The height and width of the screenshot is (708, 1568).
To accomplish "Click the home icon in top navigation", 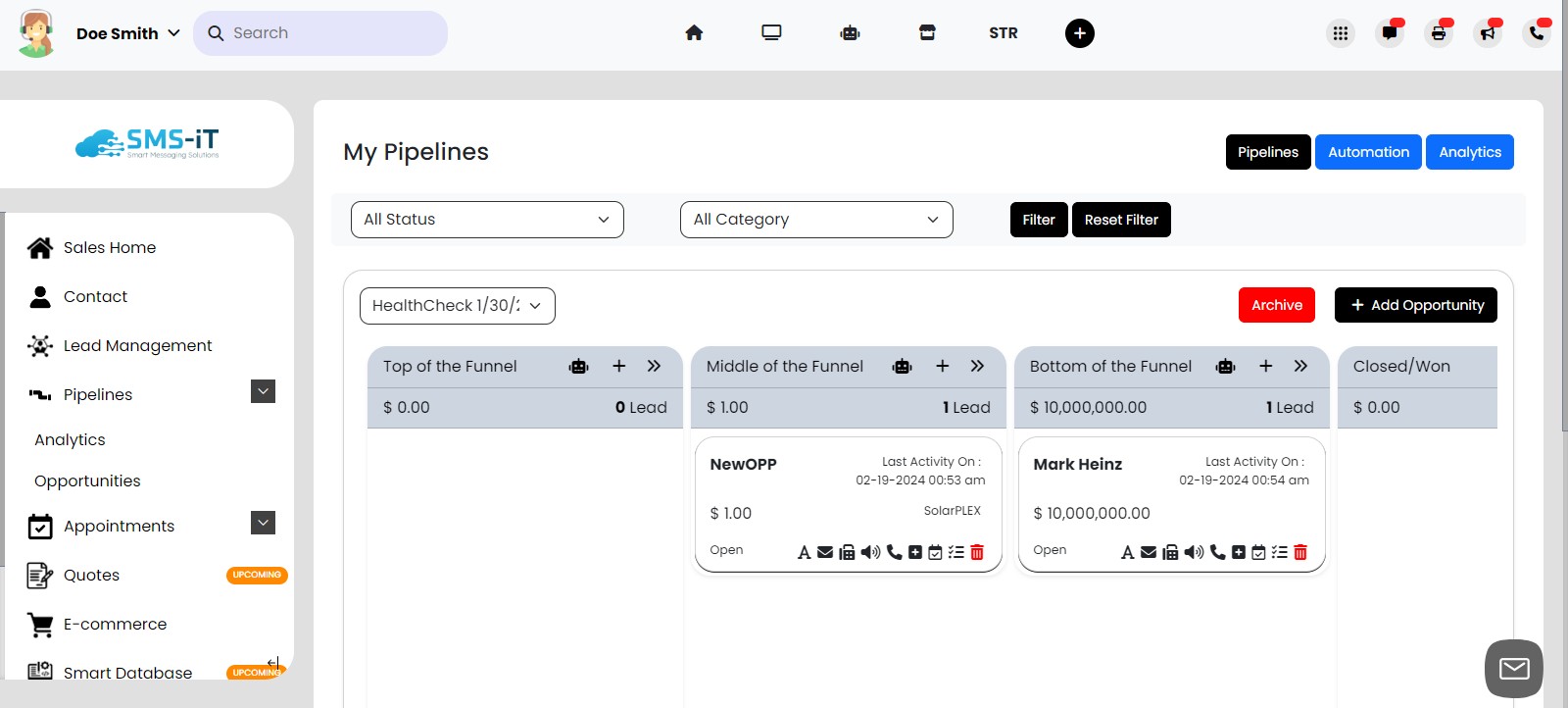I will (x=694, y=33).
